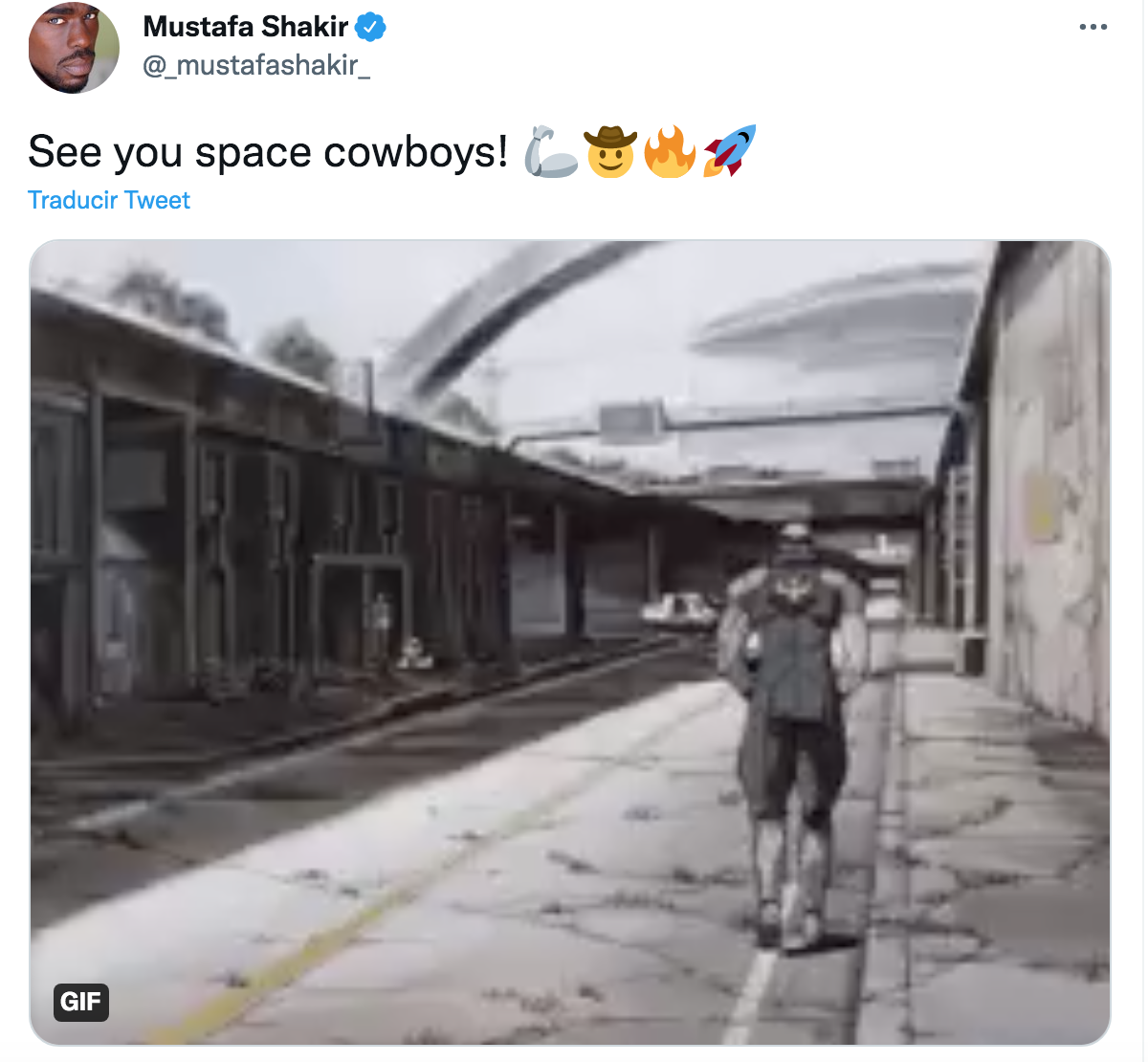This screenshot has width=1148, height=1062.
Task: Click the blue verified badge
Action: pyautogui.click(x=370, y=27)
